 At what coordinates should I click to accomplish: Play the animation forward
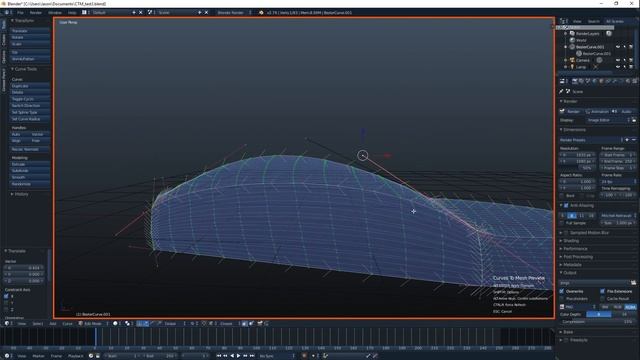pos(239,356)
